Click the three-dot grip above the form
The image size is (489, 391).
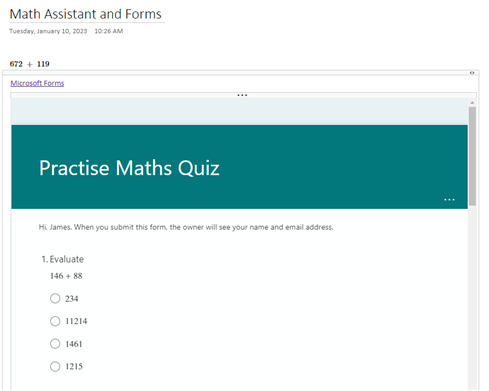pyautogui.click(x=242, y=95)
